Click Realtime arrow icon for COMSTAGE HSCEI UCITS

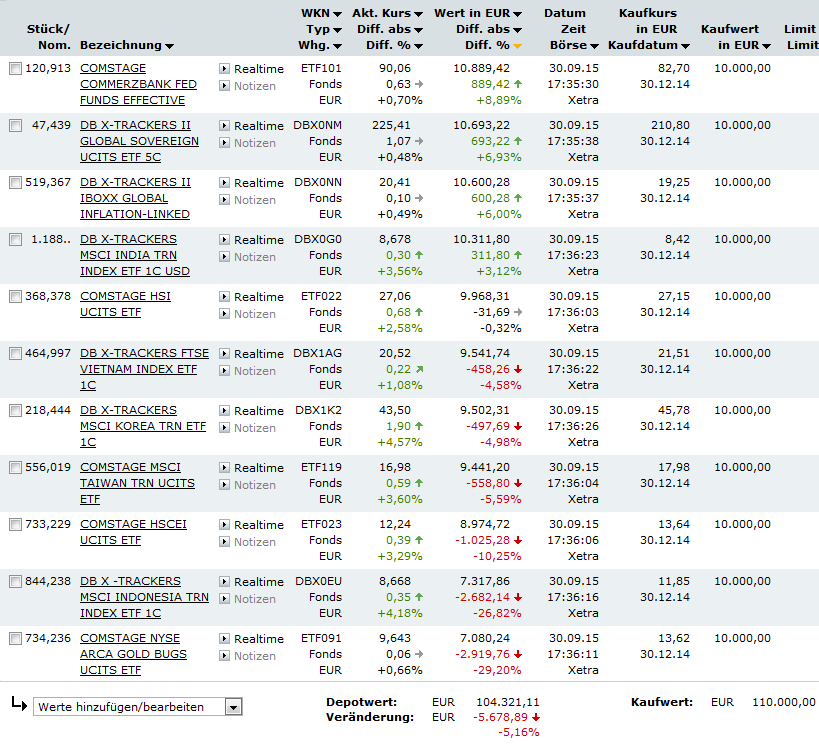click(224, 524)
